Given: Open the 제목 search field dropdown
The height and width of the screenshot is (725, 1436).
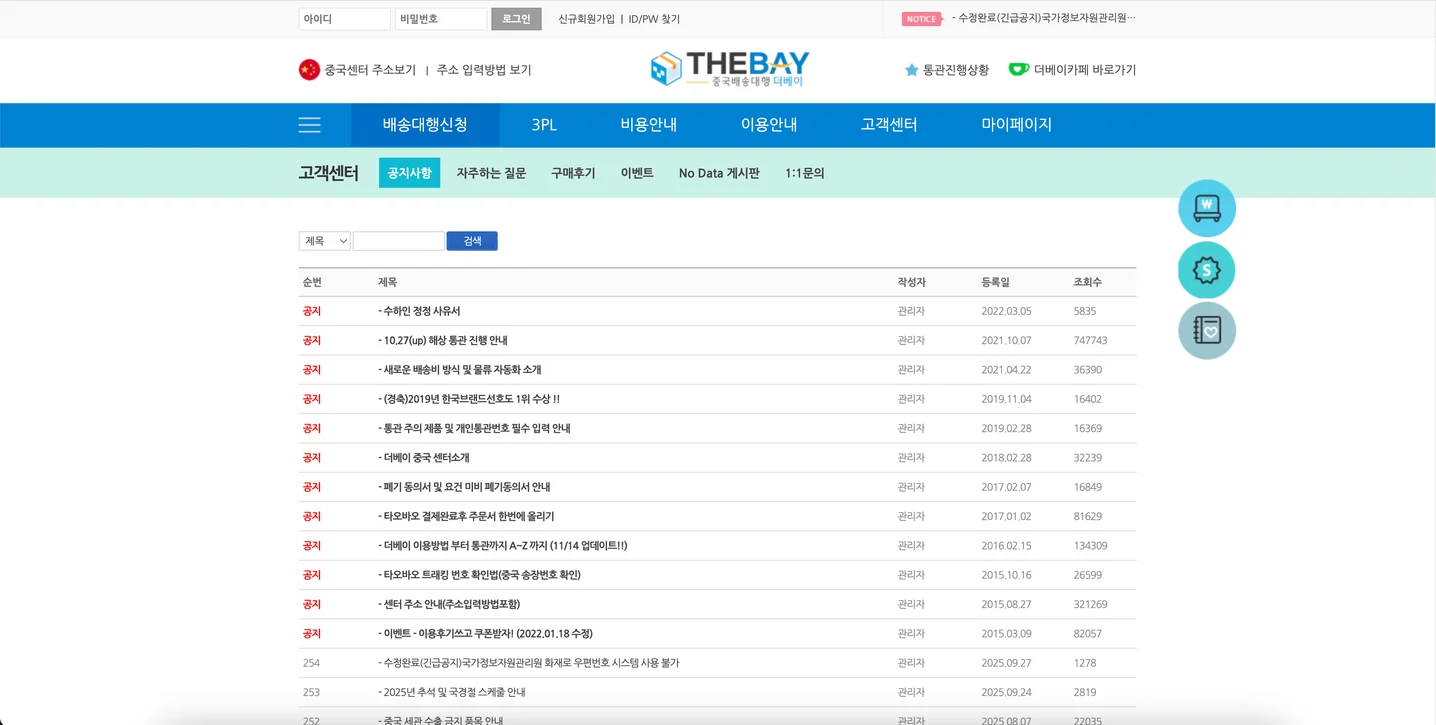Looking at the screenshot, I should (x=322, y=240).
